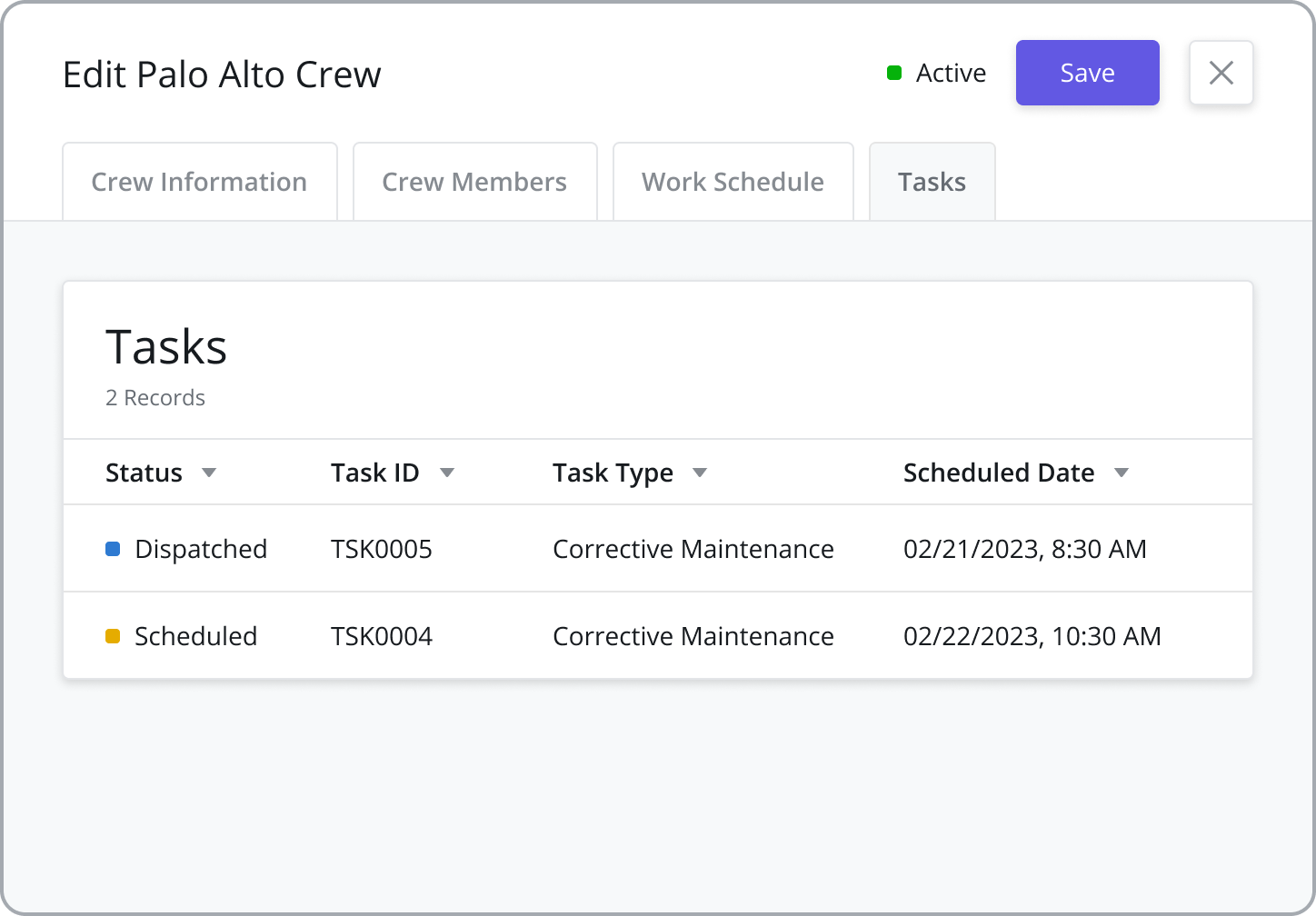
Task: Open task TSK0005
Action: pos(382,549)
